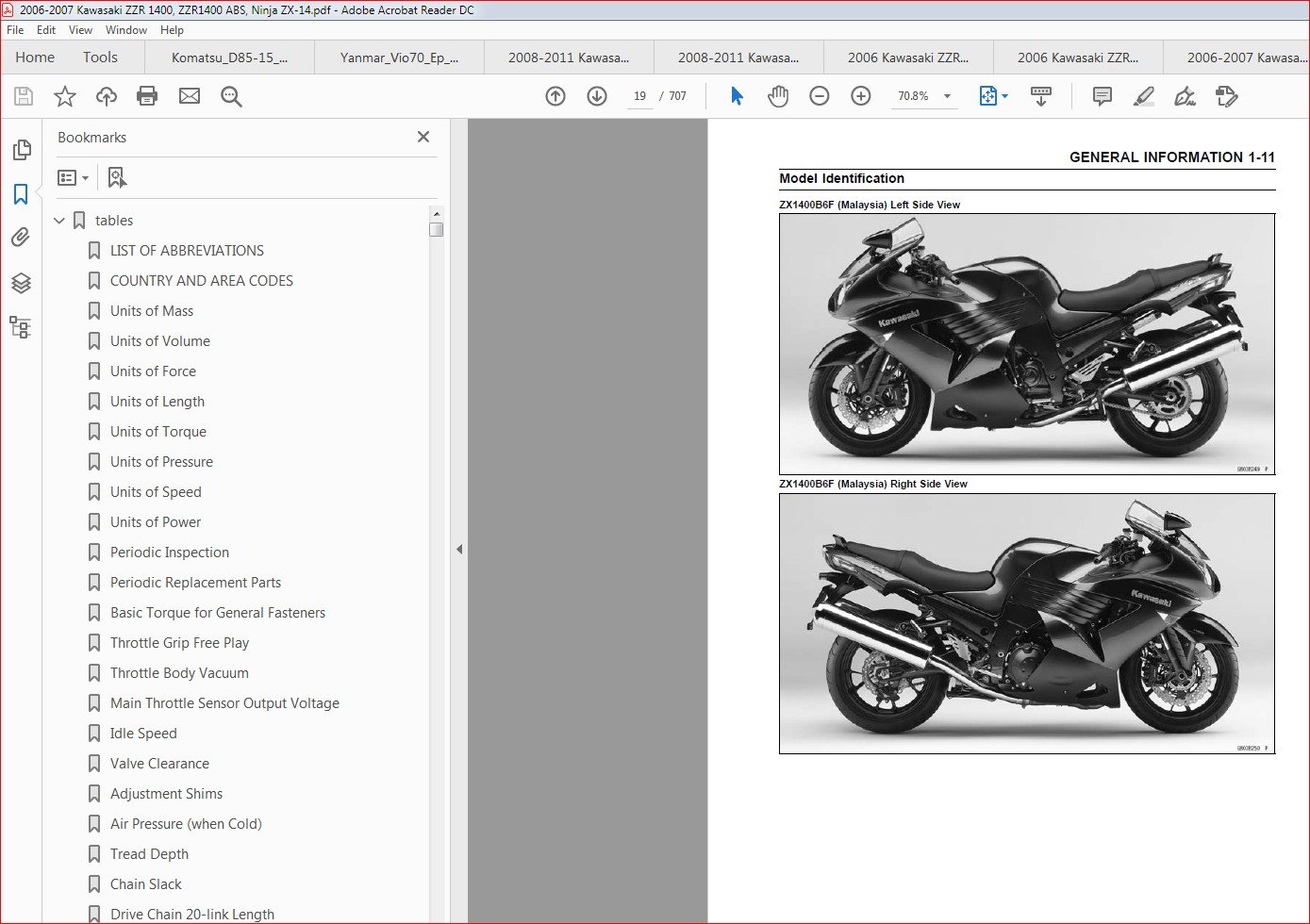Open page thumbnails panel icon
The image size is (1310, 924).
point(21,150)
